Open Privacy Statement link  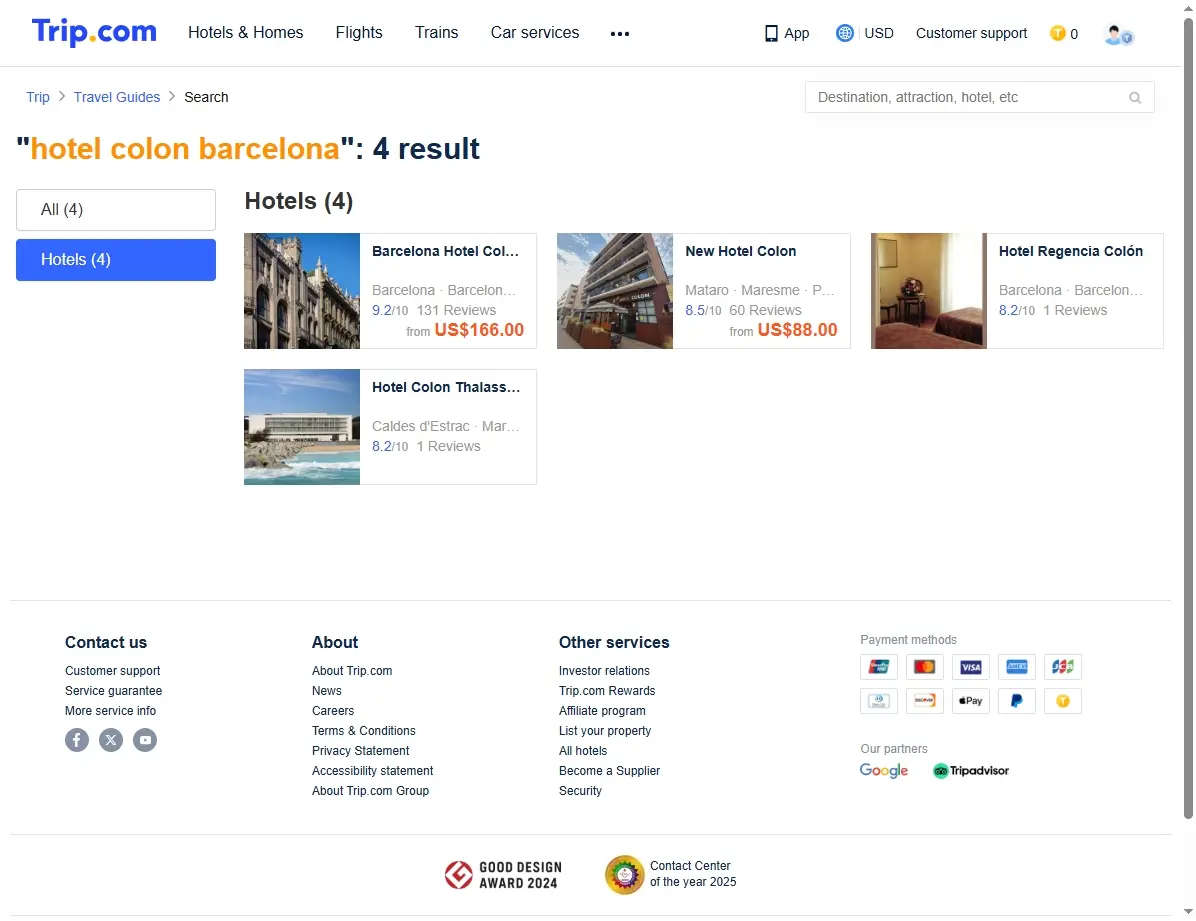click(x=360, y=751)
